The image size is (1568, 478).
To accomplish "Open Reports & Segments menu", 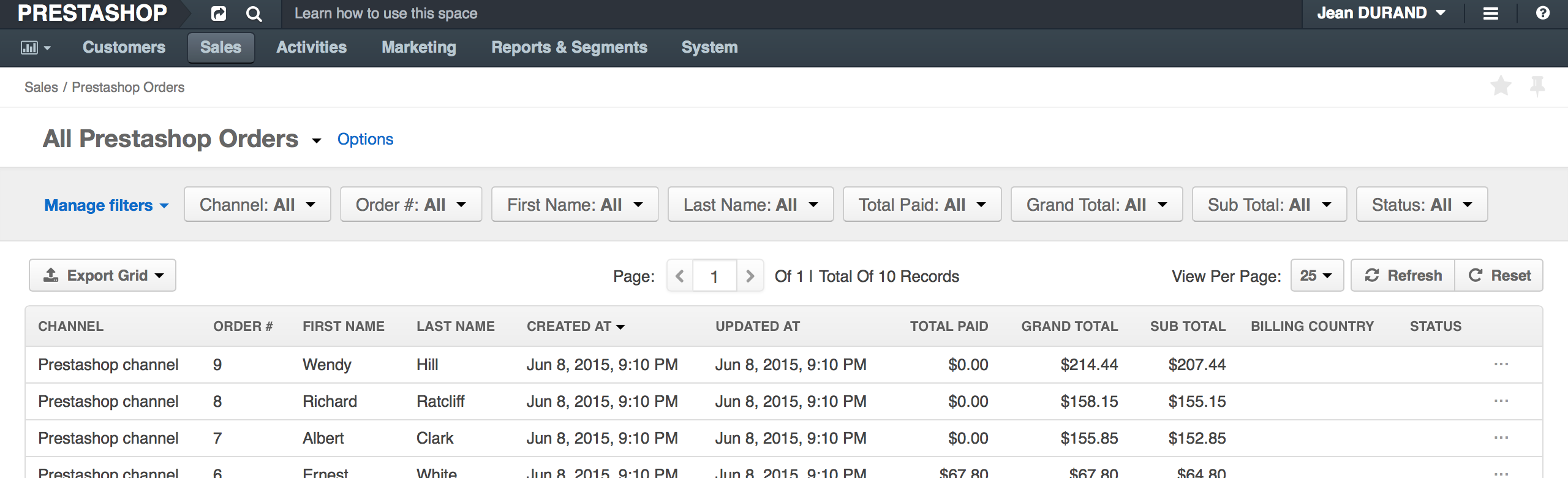I will click(569, 47).
